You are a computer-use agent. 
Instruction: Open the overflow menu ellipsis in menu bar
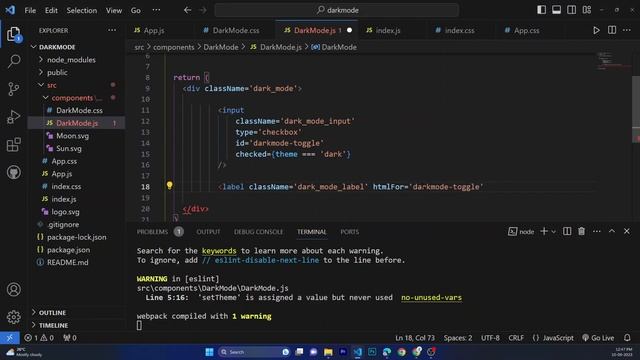pyautogui.click(x=156, y=10)
